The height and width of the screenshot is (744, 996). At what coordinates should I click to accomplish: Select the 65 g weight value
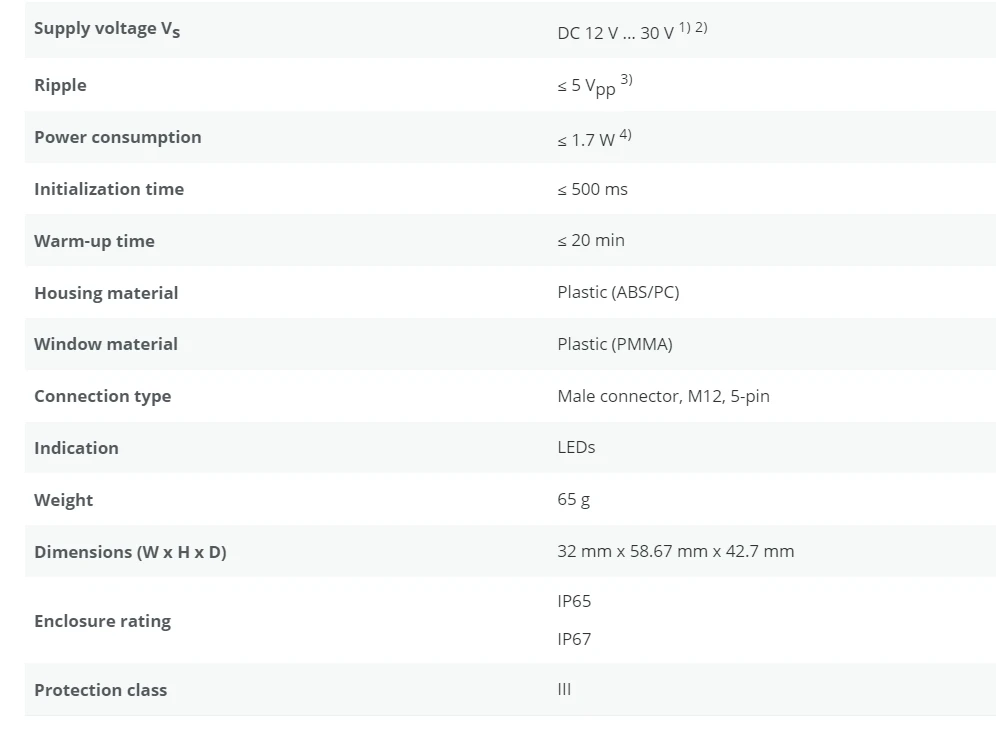(x=574, y=499)
